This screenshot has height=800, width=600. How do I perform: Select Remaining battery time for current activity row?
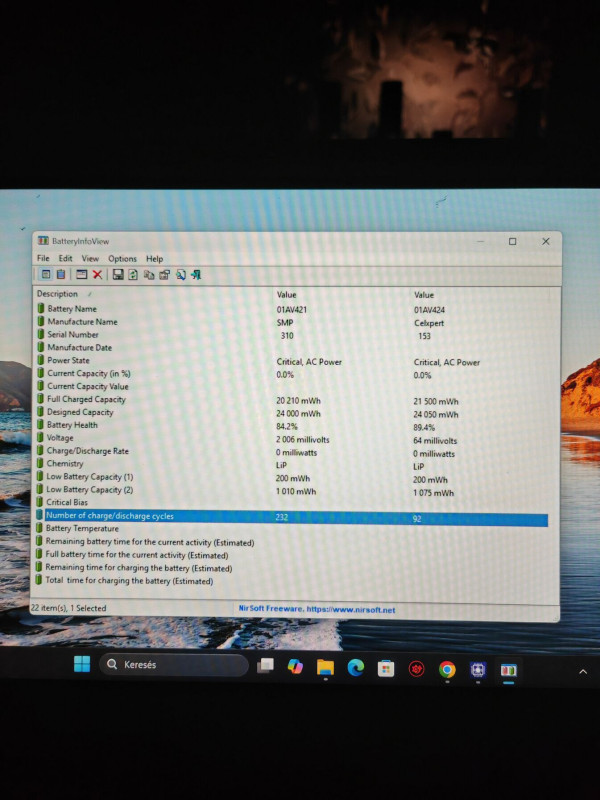coord(292,542)
